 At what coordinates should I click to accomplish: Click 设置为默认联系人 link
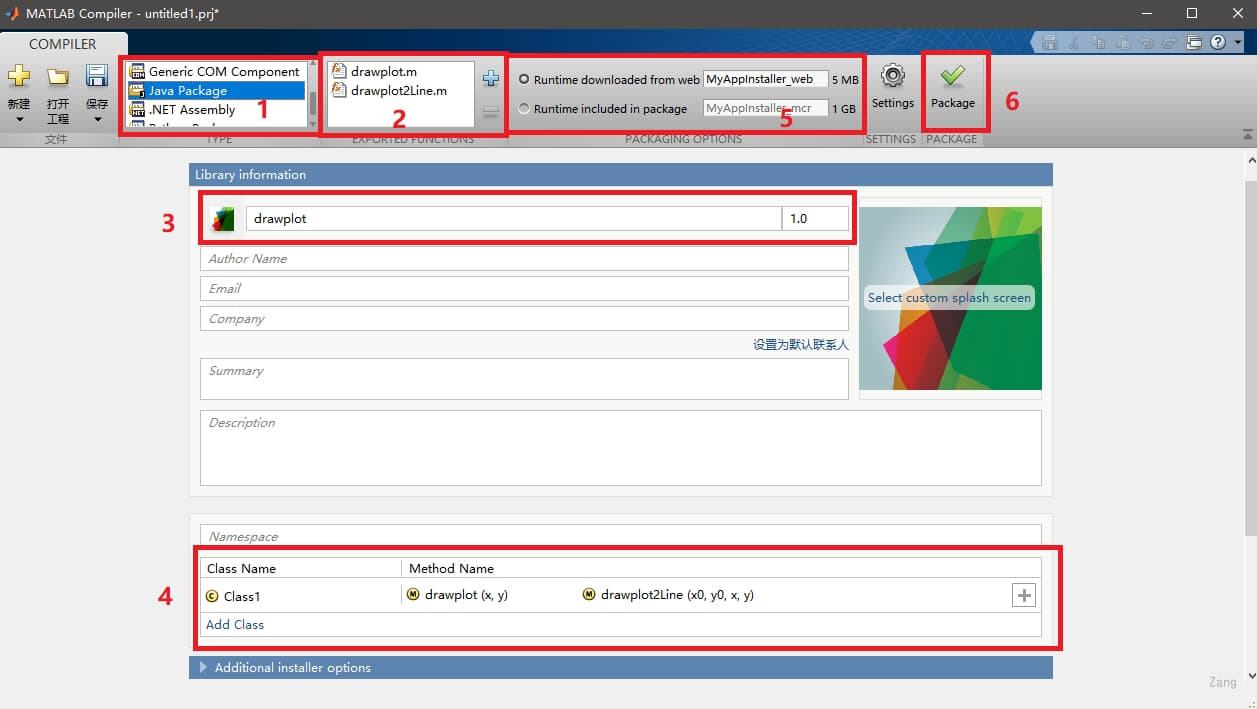tap(800, 344)
